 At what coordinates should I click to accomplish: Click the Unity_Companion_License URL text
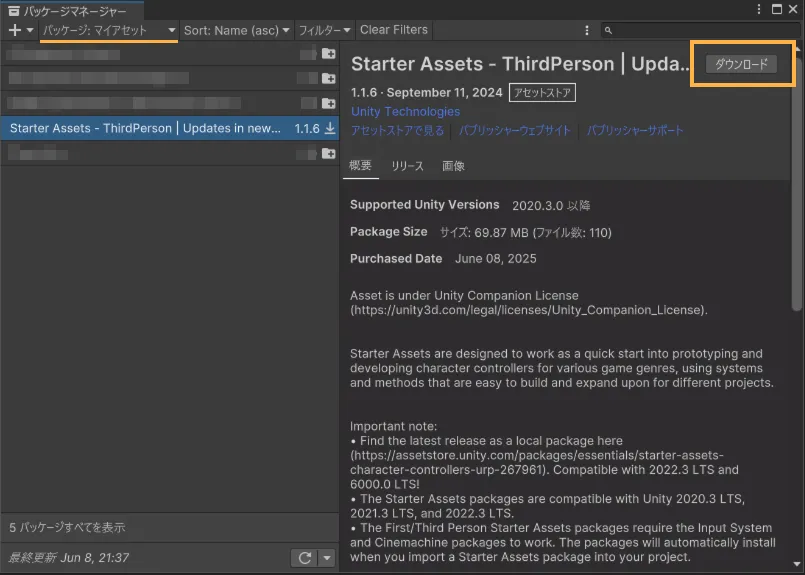click(x=529, y=310)
